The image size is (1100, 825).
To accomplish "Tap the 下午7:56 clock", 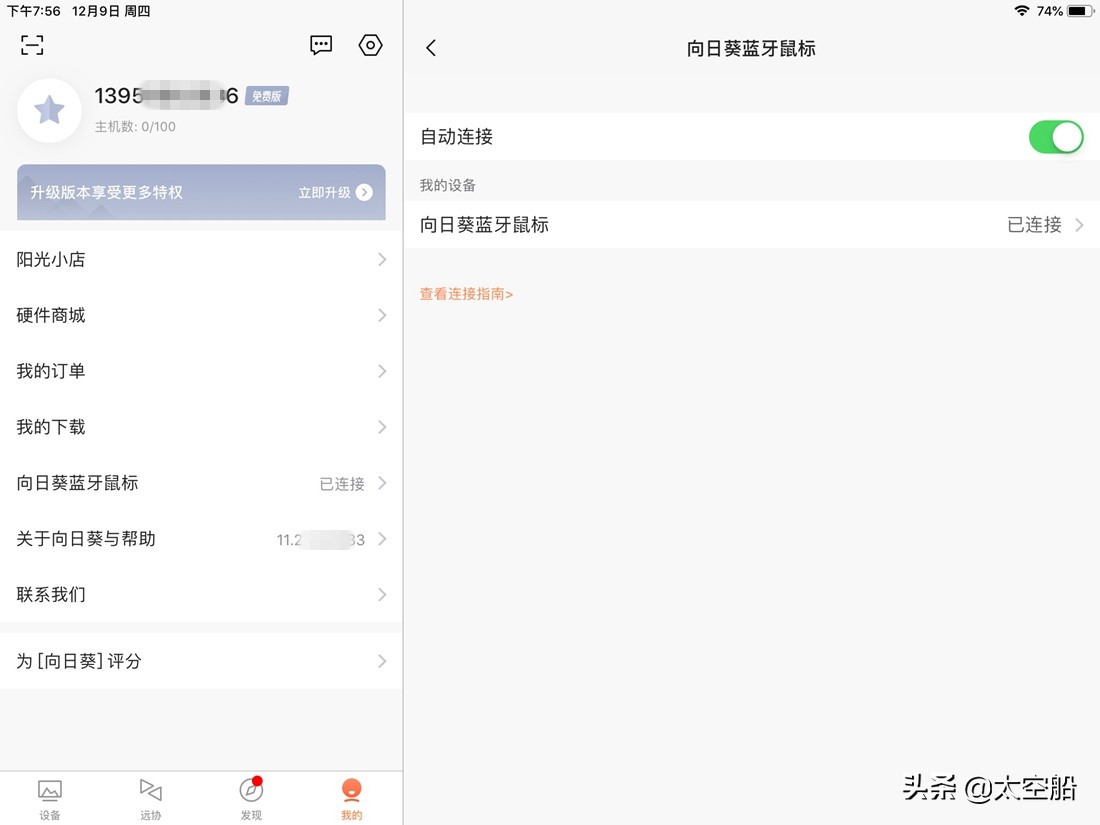I will pos(34,11).
